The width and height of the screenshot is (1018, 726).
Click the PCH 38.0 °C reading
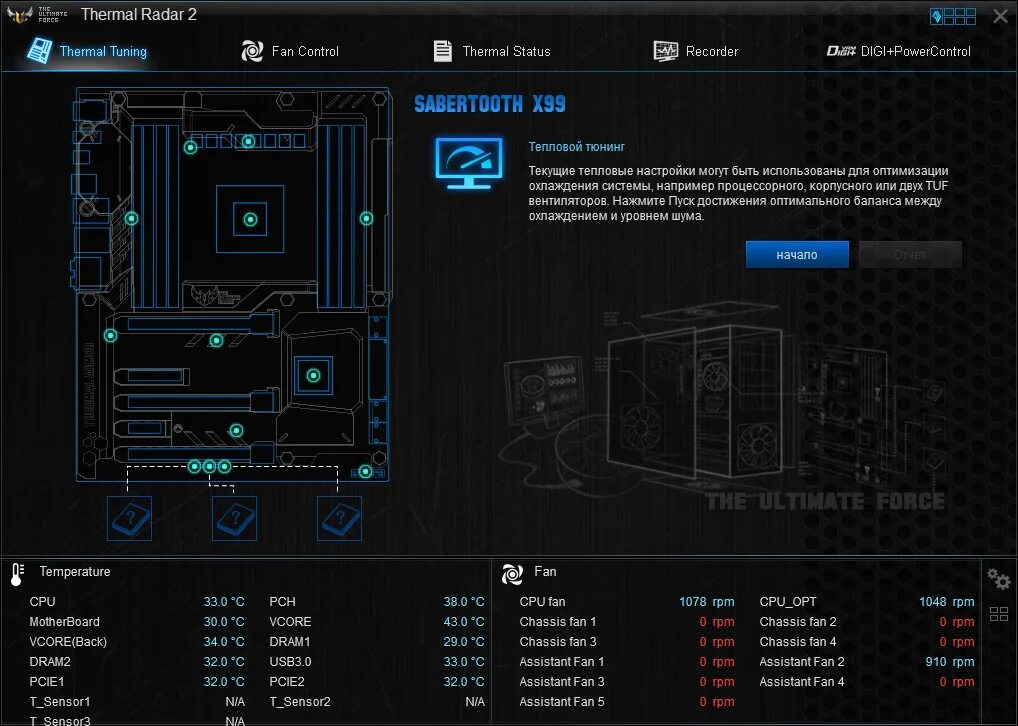tap(464, 602)
